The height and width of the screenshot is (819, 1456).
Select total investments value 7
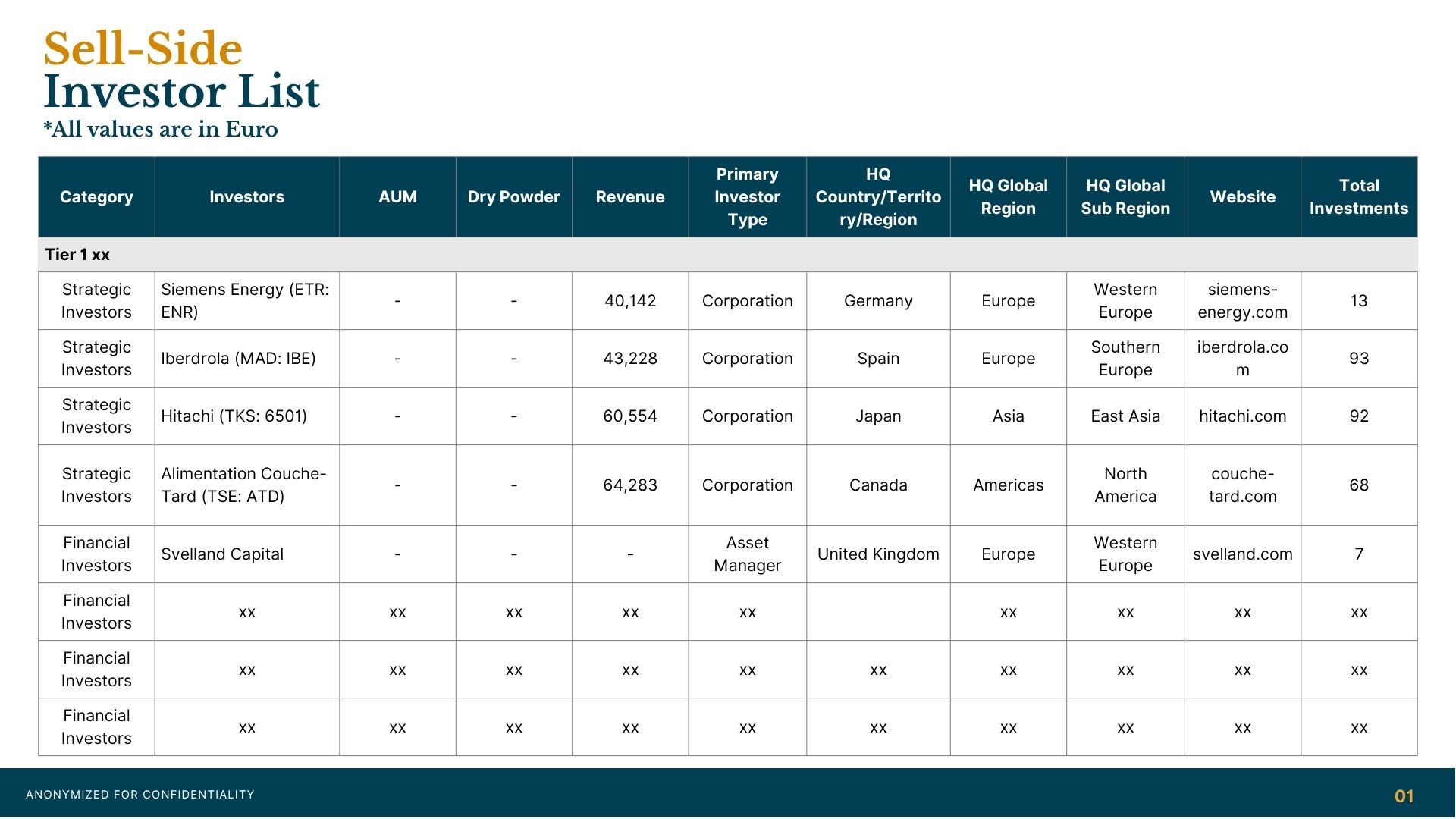(x=1359, y=554)
